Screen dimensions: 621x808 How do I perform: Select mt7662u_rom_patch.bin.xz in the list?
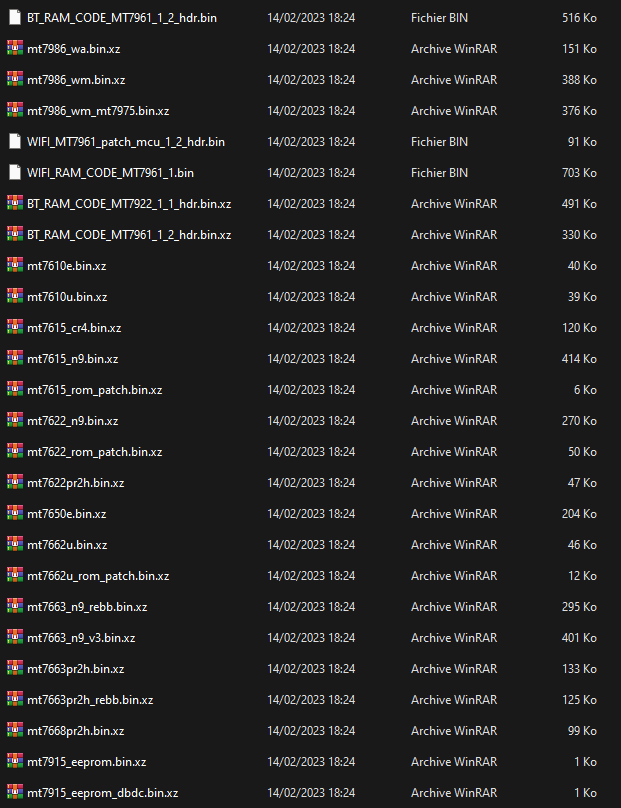point(98,576)
